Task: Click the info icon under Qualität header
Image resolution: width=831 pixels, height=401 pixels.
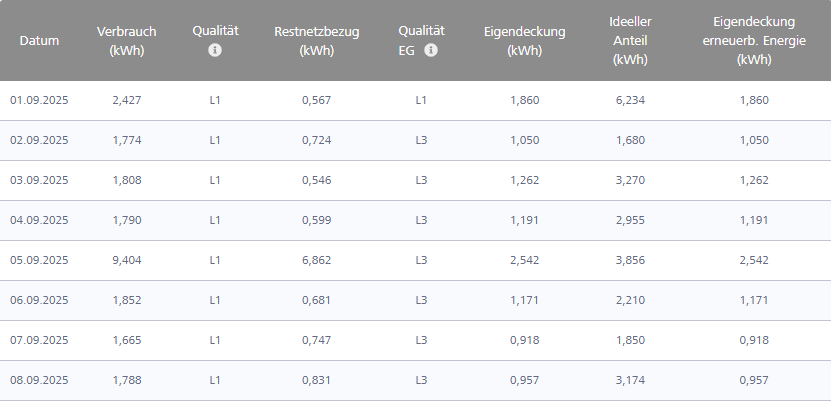Action: pyautogui.click(x=215, y=51)
